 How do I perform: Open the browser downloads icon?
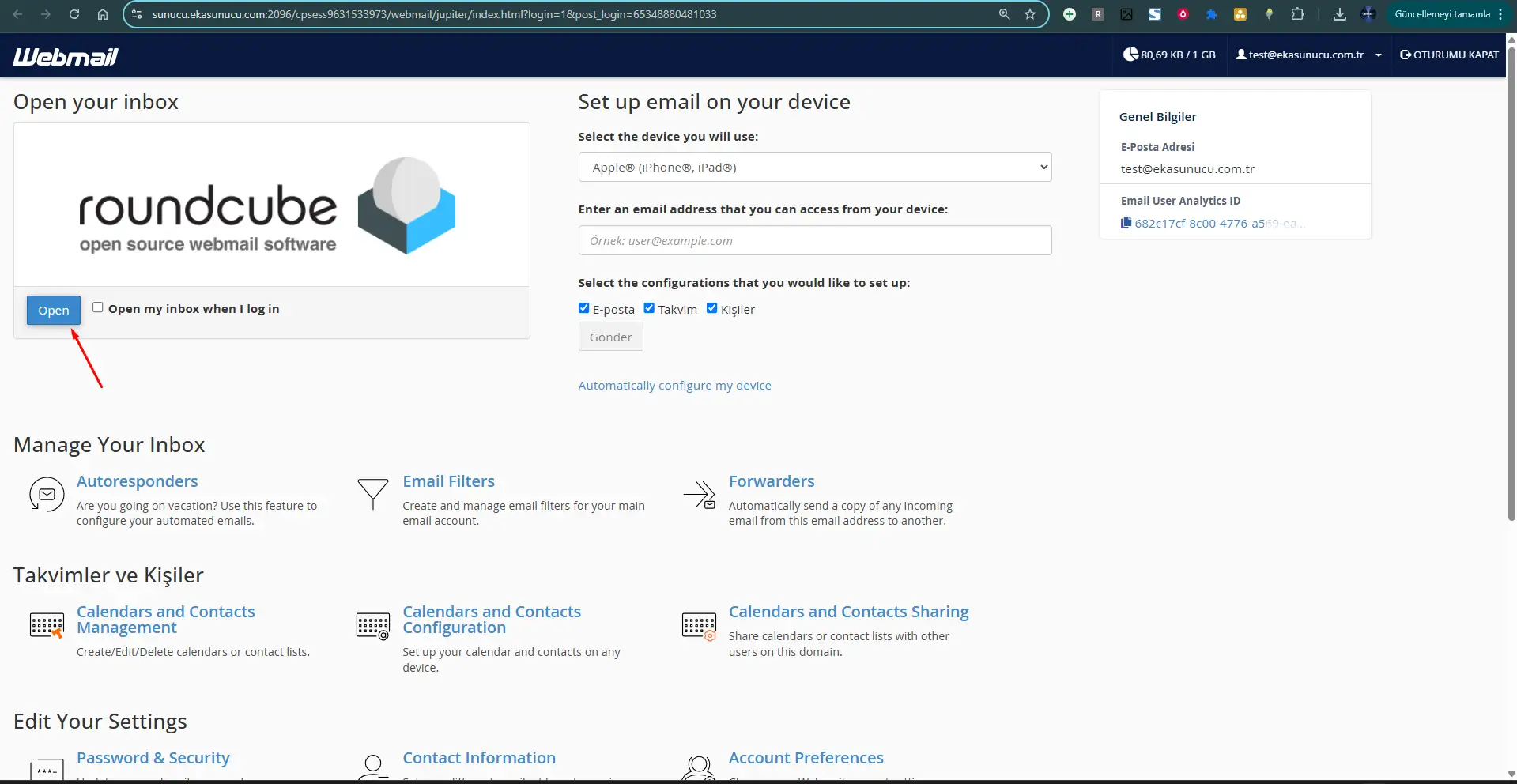click(1339, 14)
